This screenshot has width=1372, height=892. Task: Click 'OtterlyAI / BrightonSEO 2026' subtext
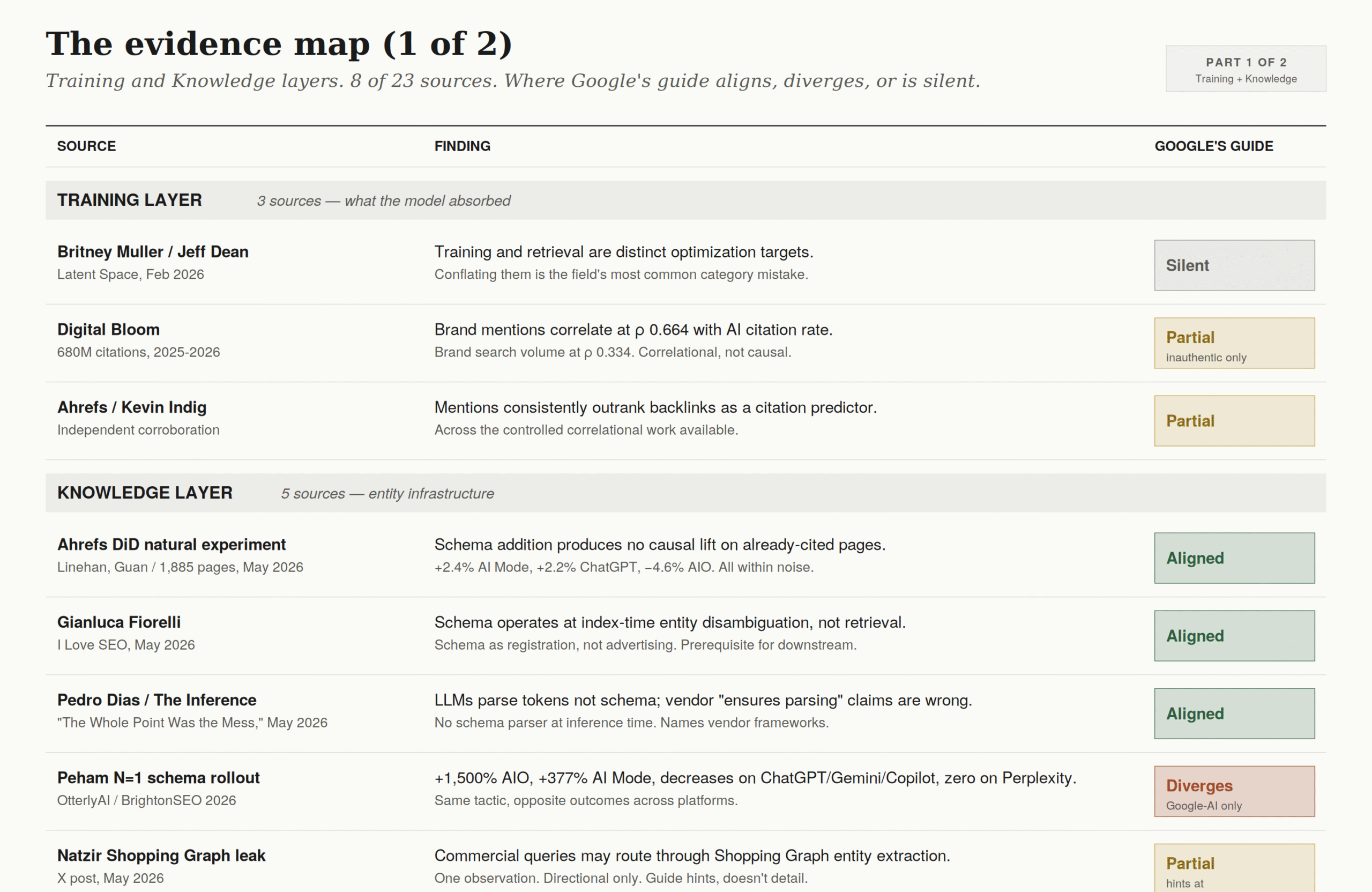click(x=146, y=801)
